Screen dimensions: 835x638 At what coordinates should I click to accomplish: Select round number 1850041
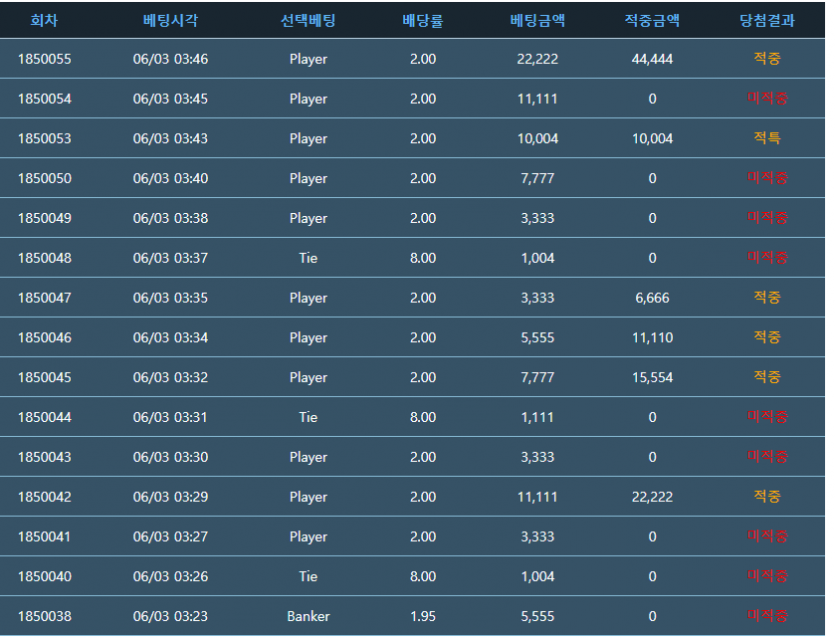(x=44, y=536)
